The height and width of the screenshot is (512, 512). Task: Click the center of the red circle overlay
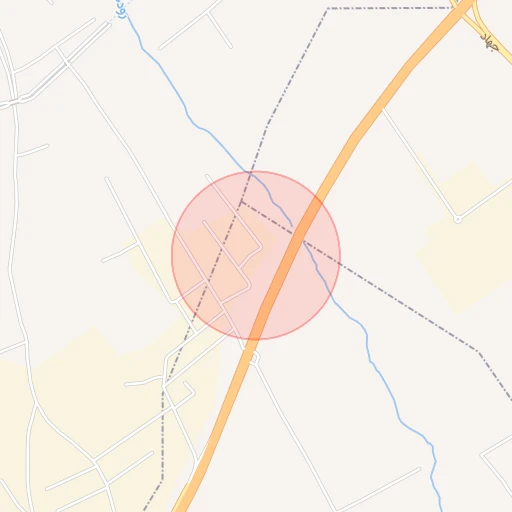tap(256, 255)
